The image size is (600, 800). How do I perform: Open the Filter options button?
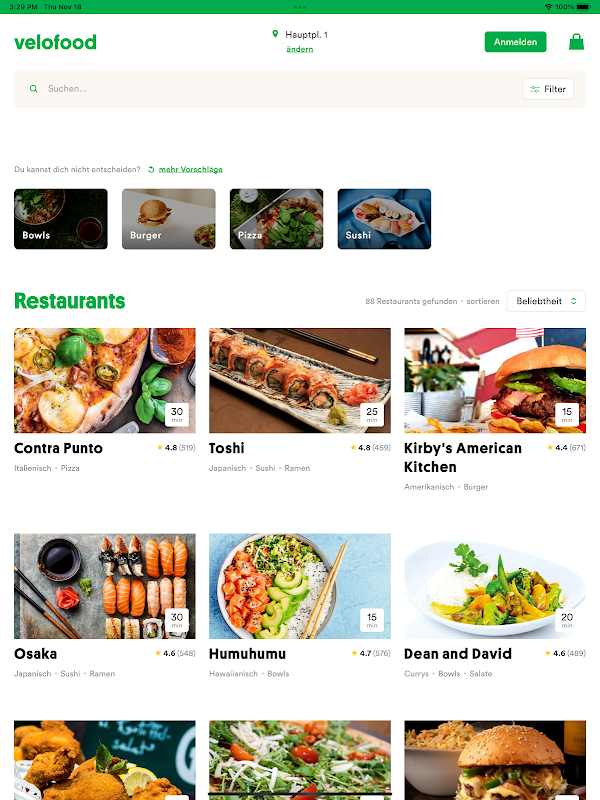tap(548, 89)
